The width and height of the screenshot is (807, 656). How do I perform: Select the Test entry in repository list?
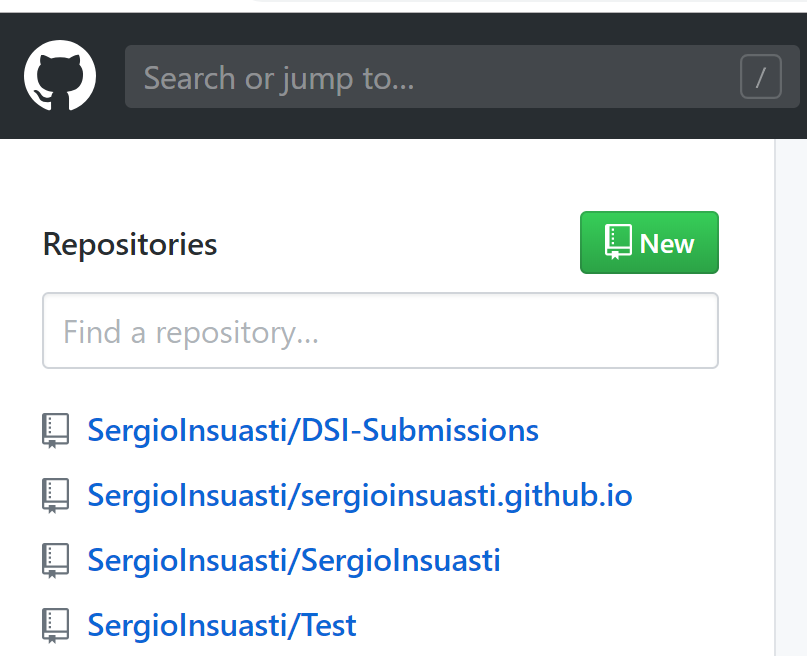click(221, 625)
